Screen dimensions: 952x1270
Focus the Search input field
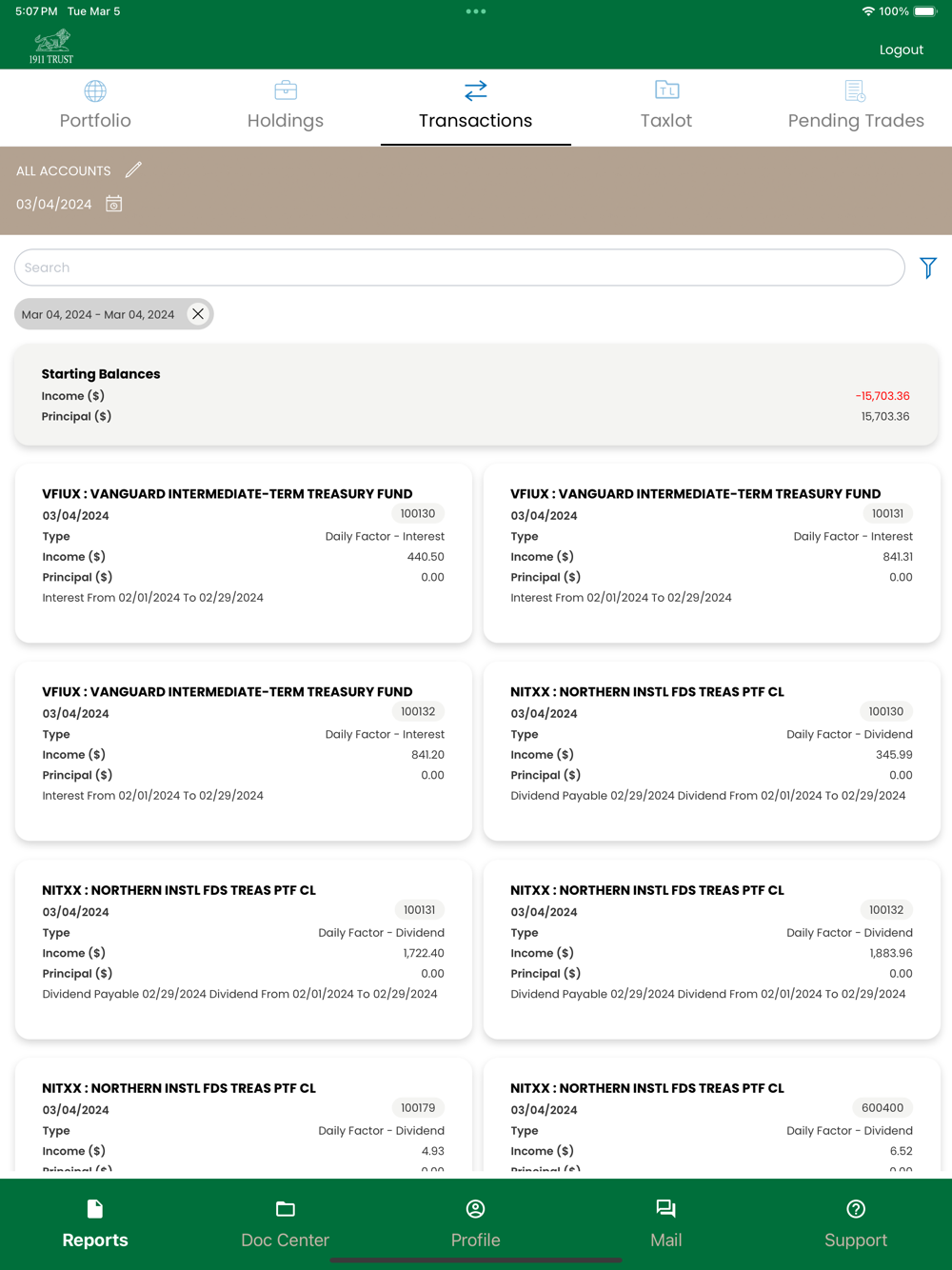[459, 268]
